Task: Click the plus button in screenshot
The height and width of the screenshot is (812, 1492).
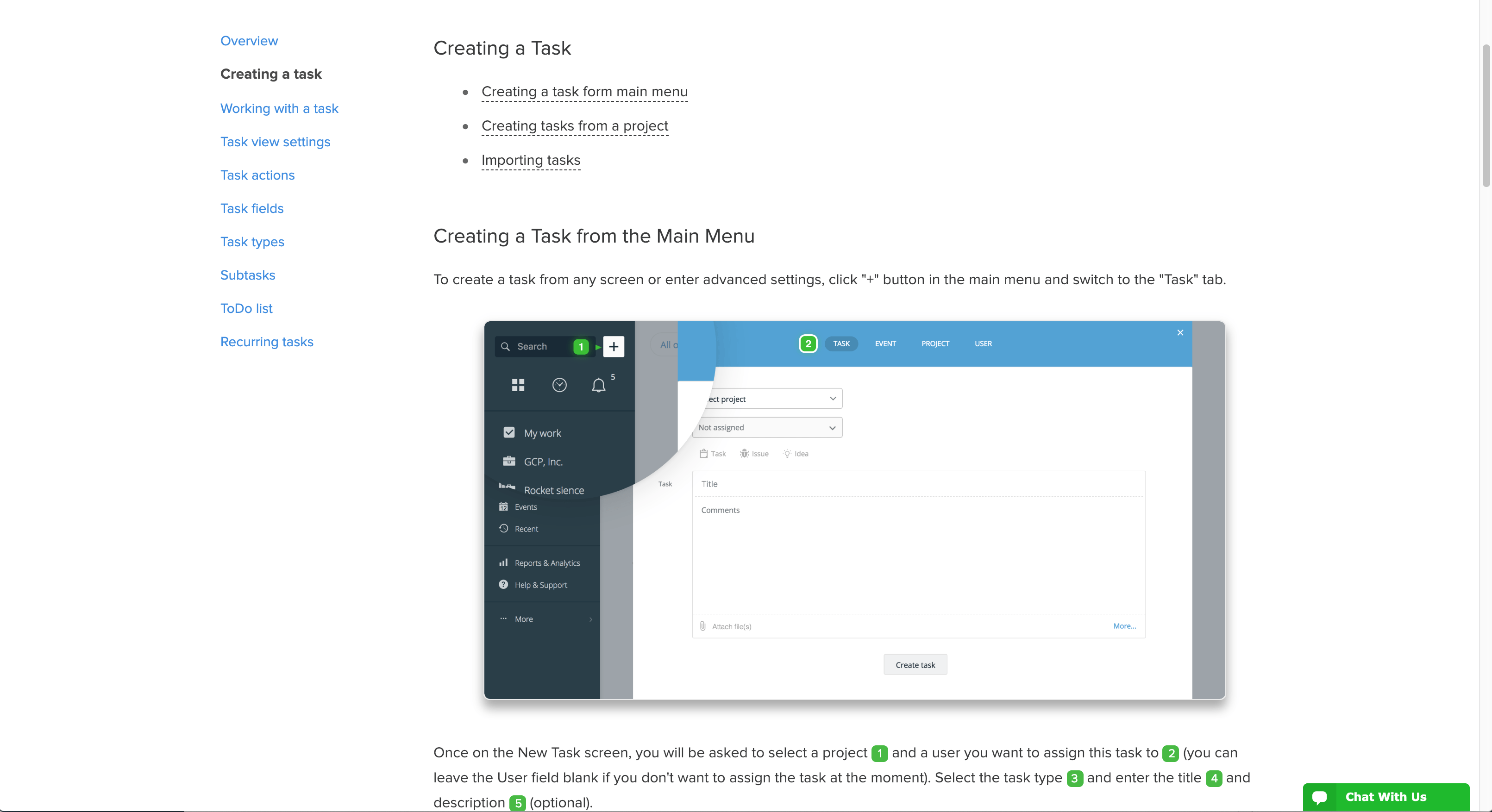Action: (614, 346)
